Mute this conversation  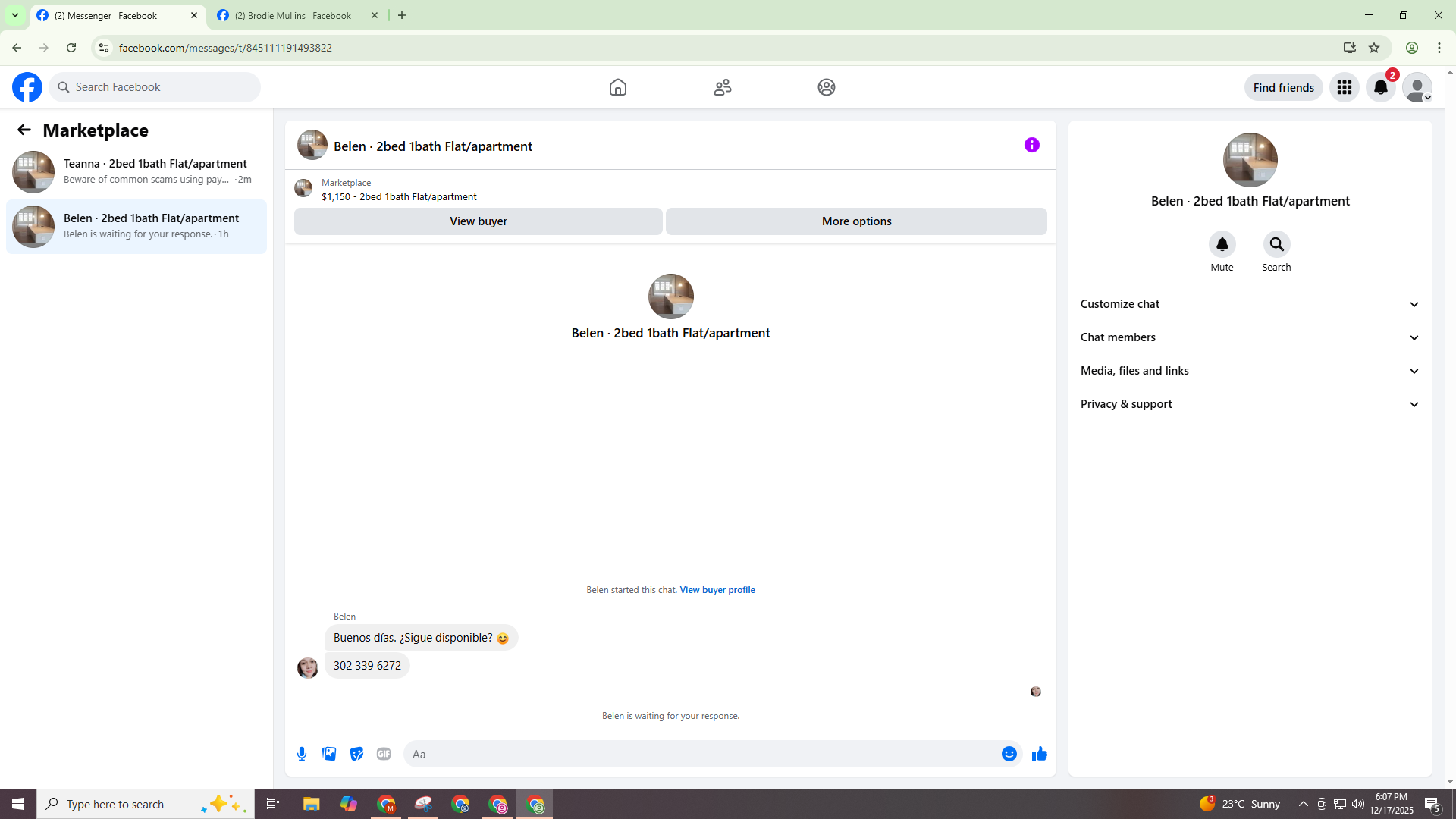coord(1222,244)
